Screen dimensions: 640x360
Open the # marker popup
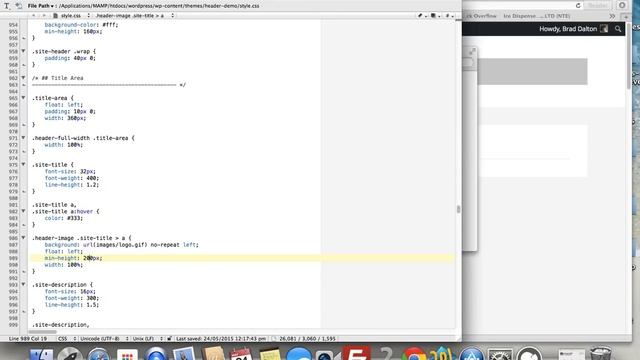click(x=449, y=16)
